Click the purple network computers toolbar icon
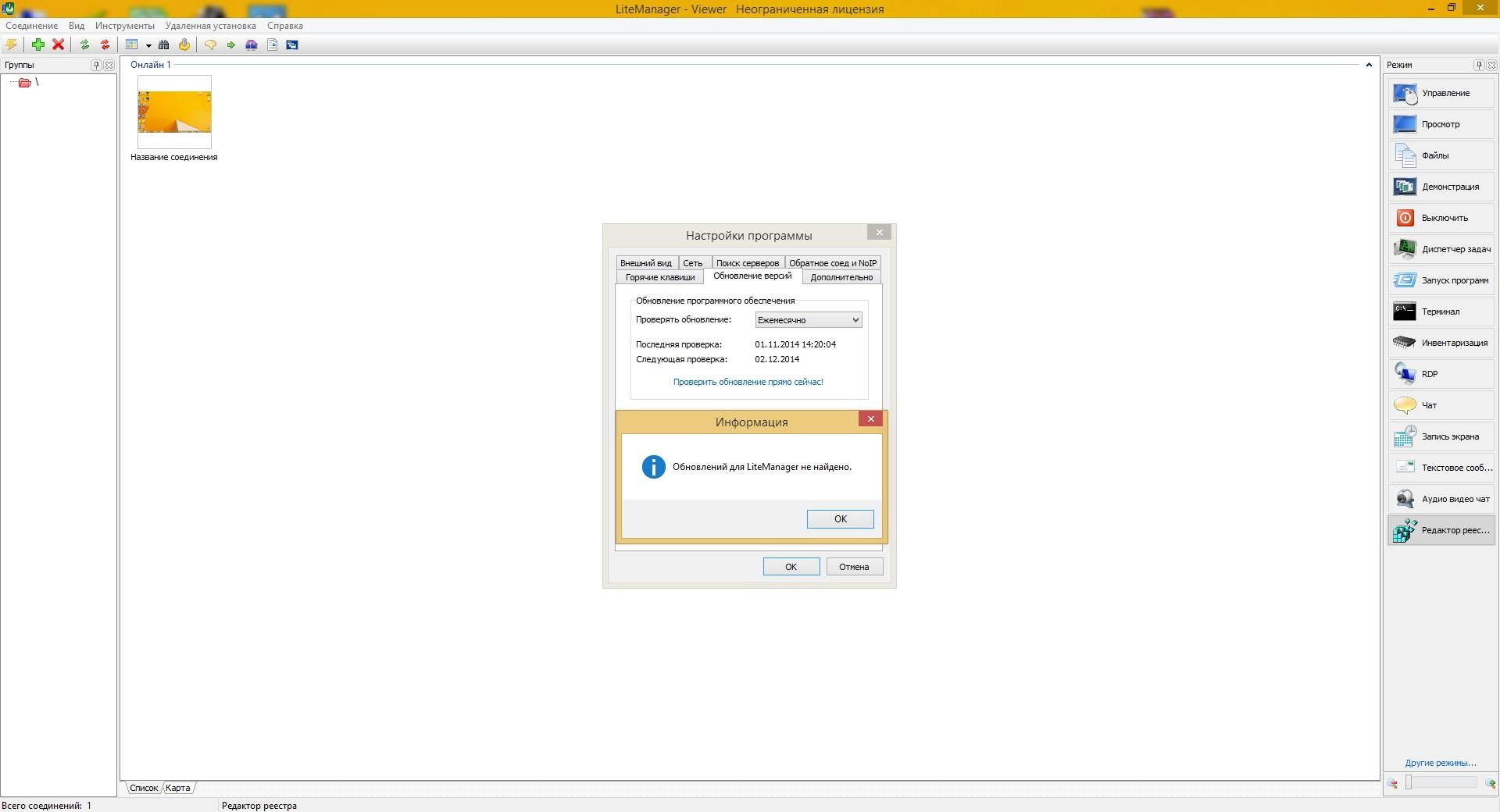The width and height of the screenshot is (1500, 812). pos(252,45)
